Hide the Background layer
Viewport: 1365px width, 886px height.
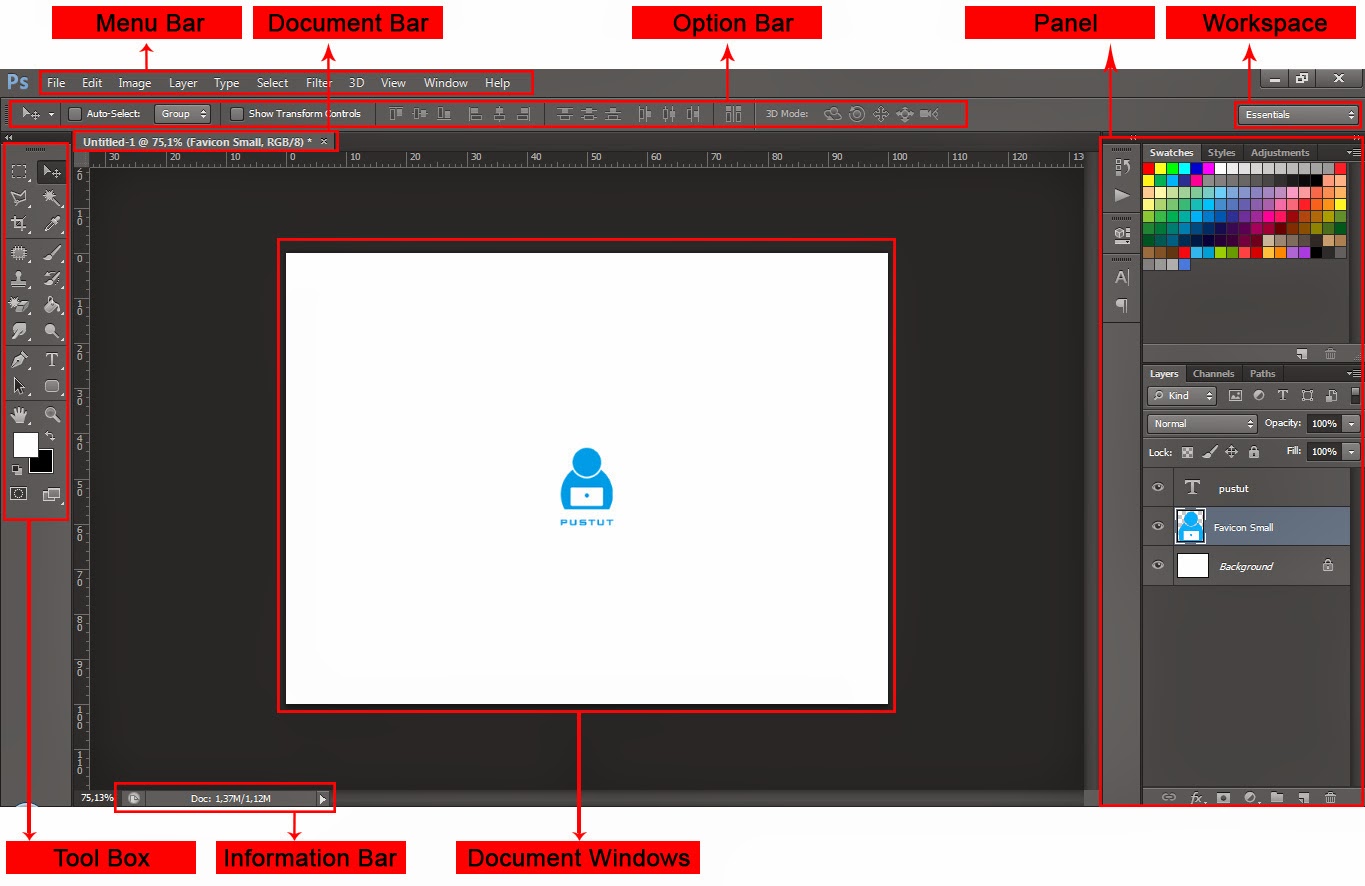point(1157,566)
